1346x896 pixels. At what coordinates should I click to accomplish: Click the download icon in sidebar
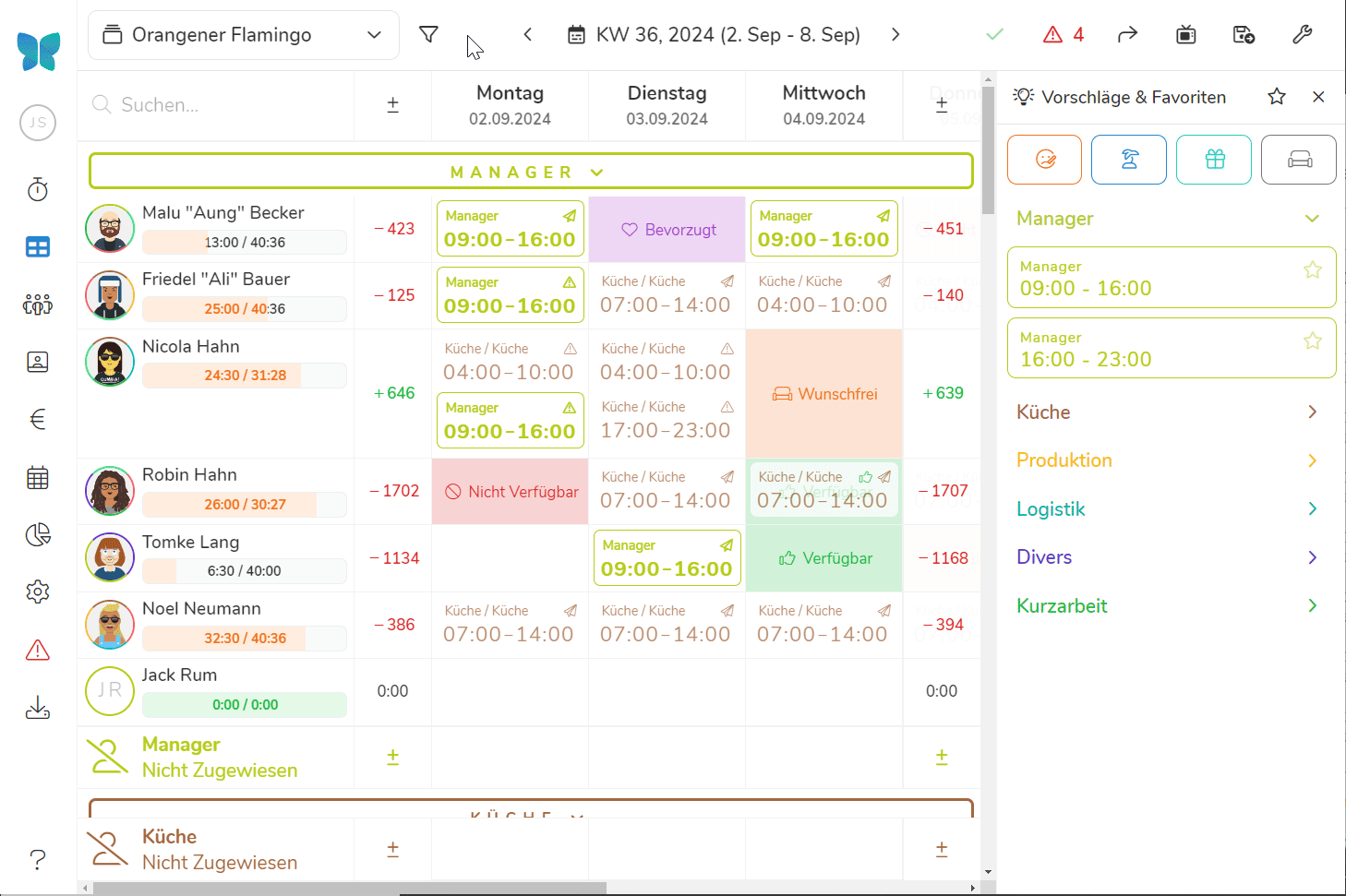(x=38, y=708)
